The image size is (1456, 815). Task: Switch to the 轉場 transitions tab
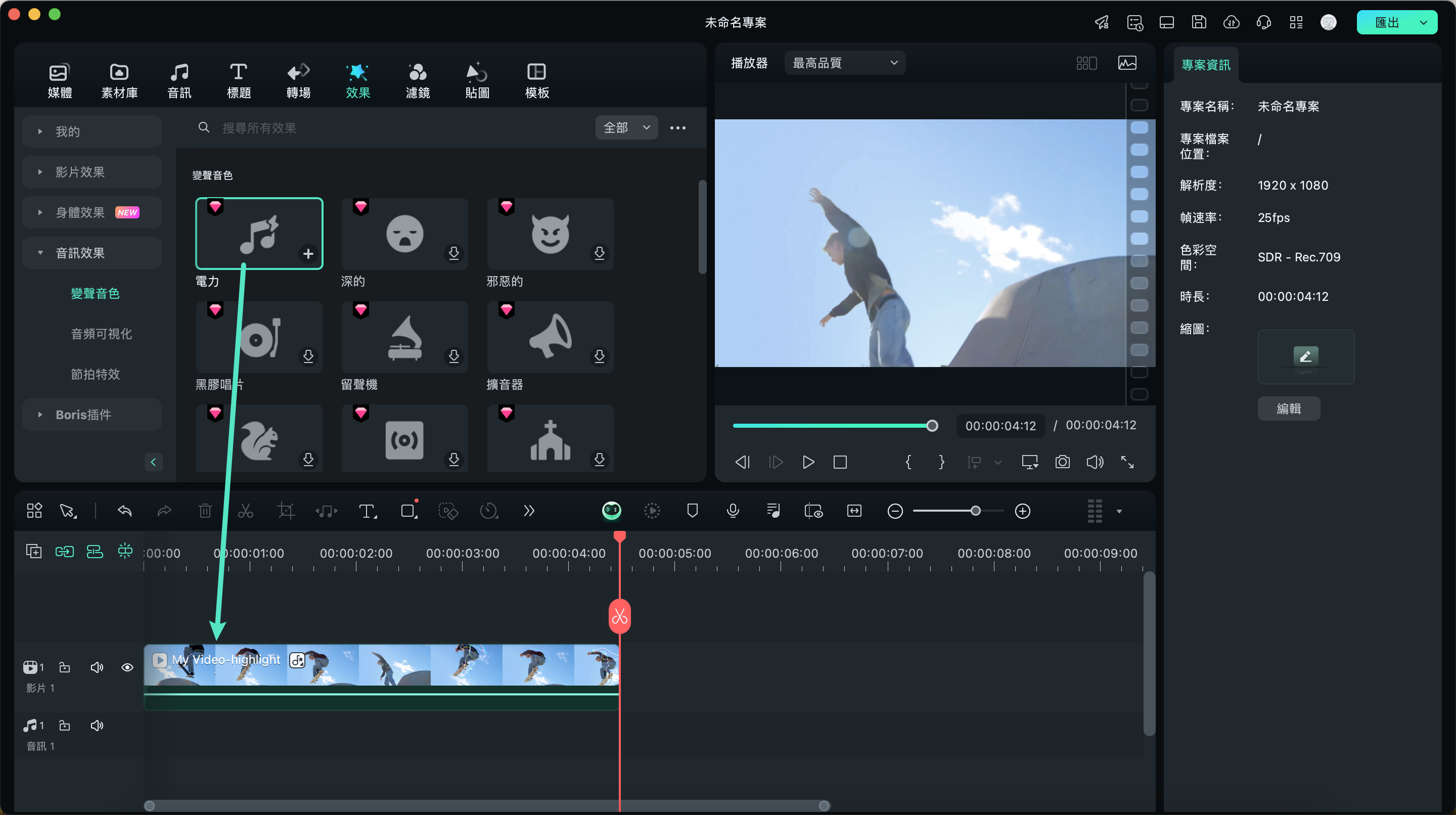coord(298,80)
